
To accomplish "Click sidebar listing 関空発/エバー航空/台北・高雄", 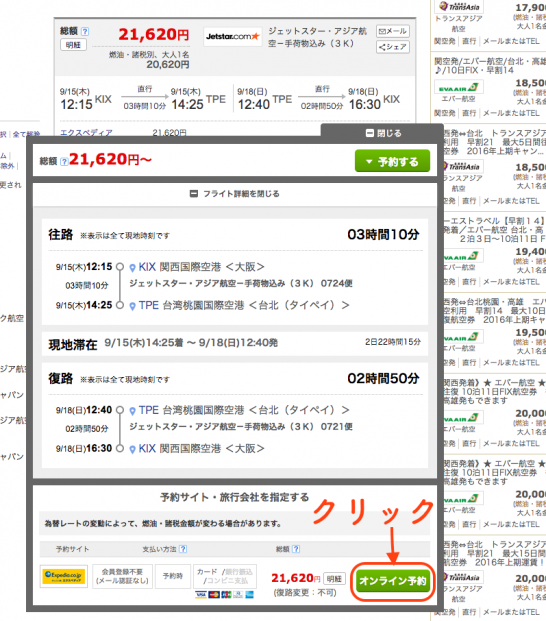I will tap(490, 65).
